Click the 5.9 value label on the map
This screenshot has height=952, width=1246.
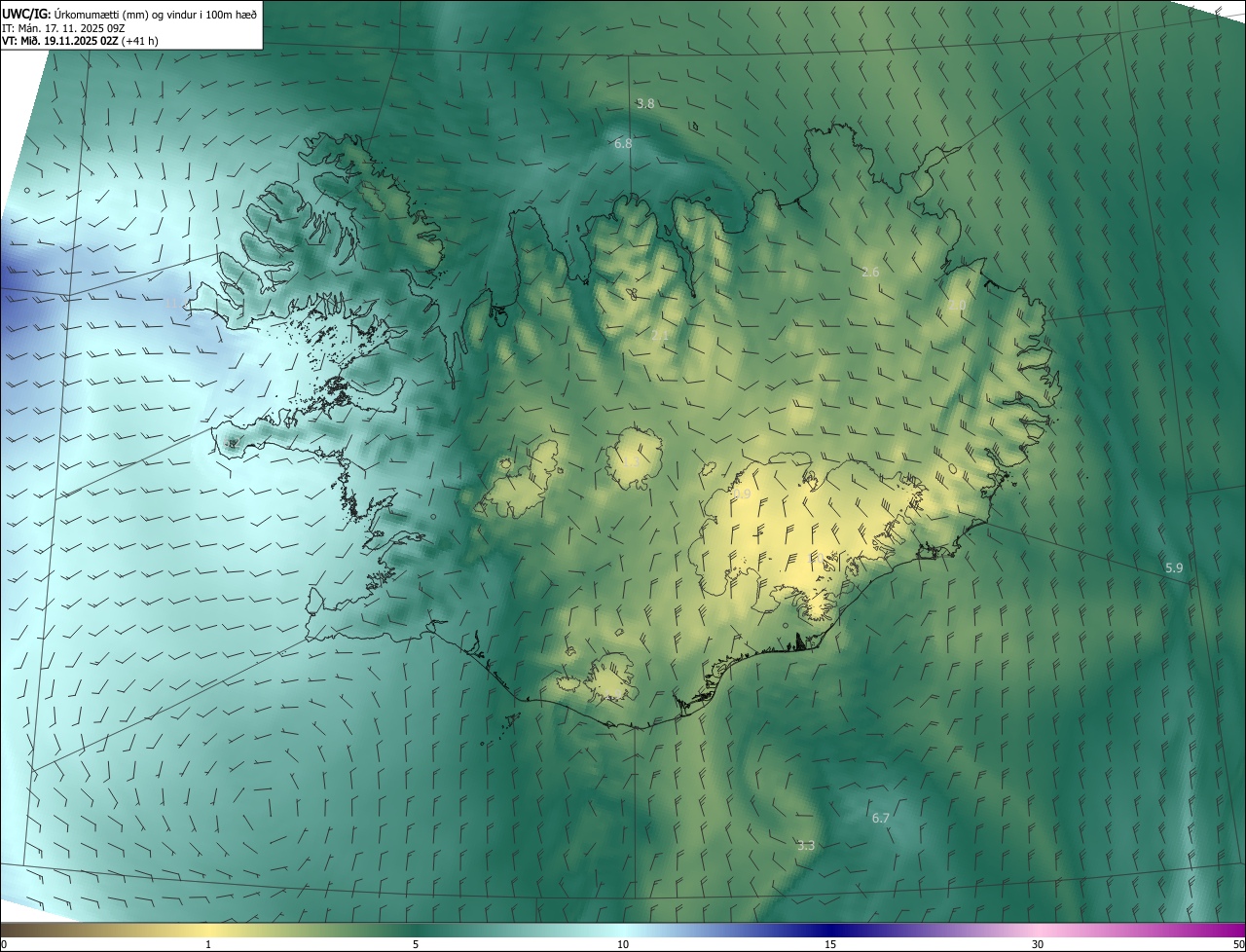(1174, 568)
